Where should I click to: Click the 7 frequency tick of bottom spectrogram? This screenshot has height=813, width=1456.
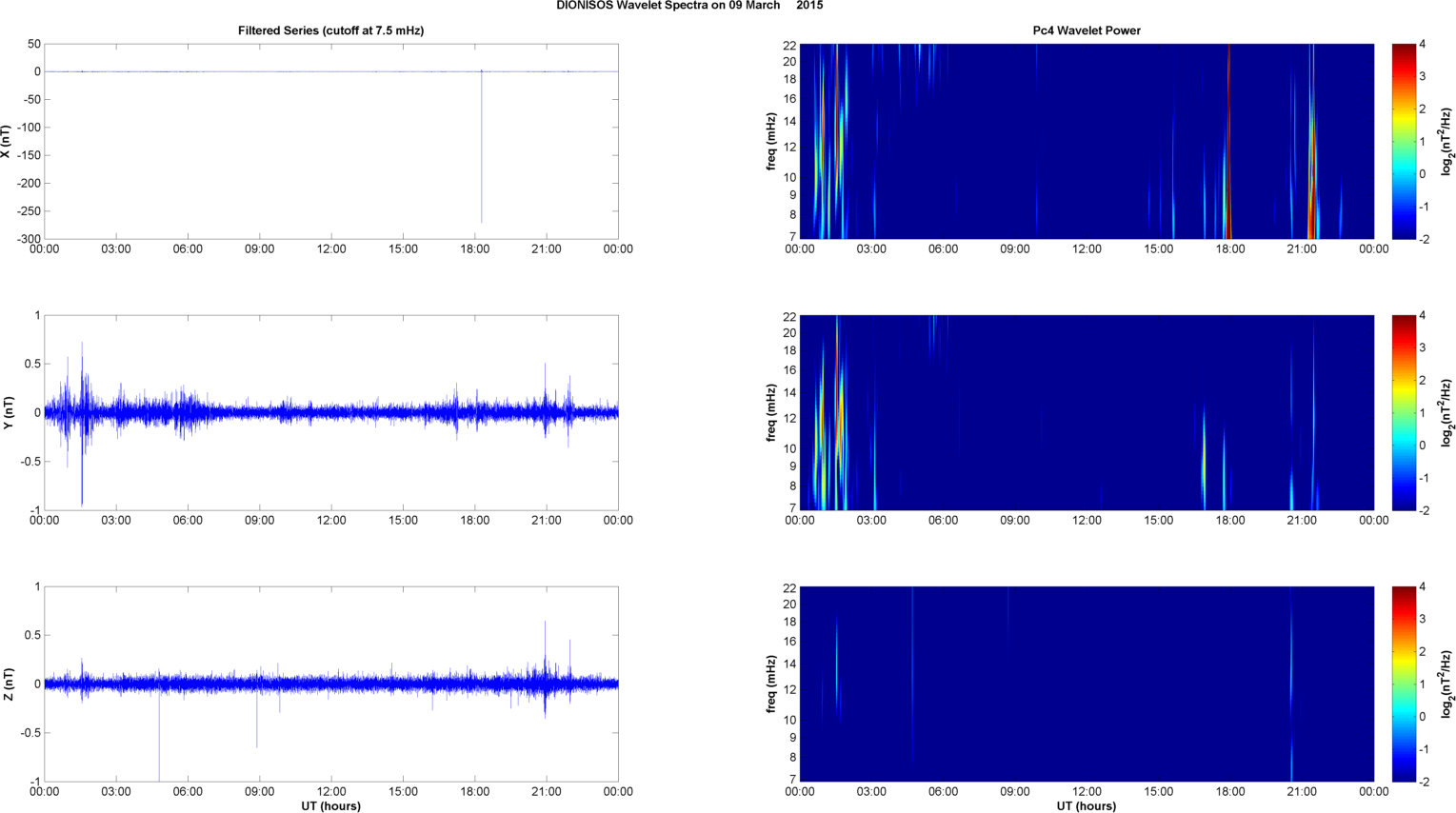point(793,780)
